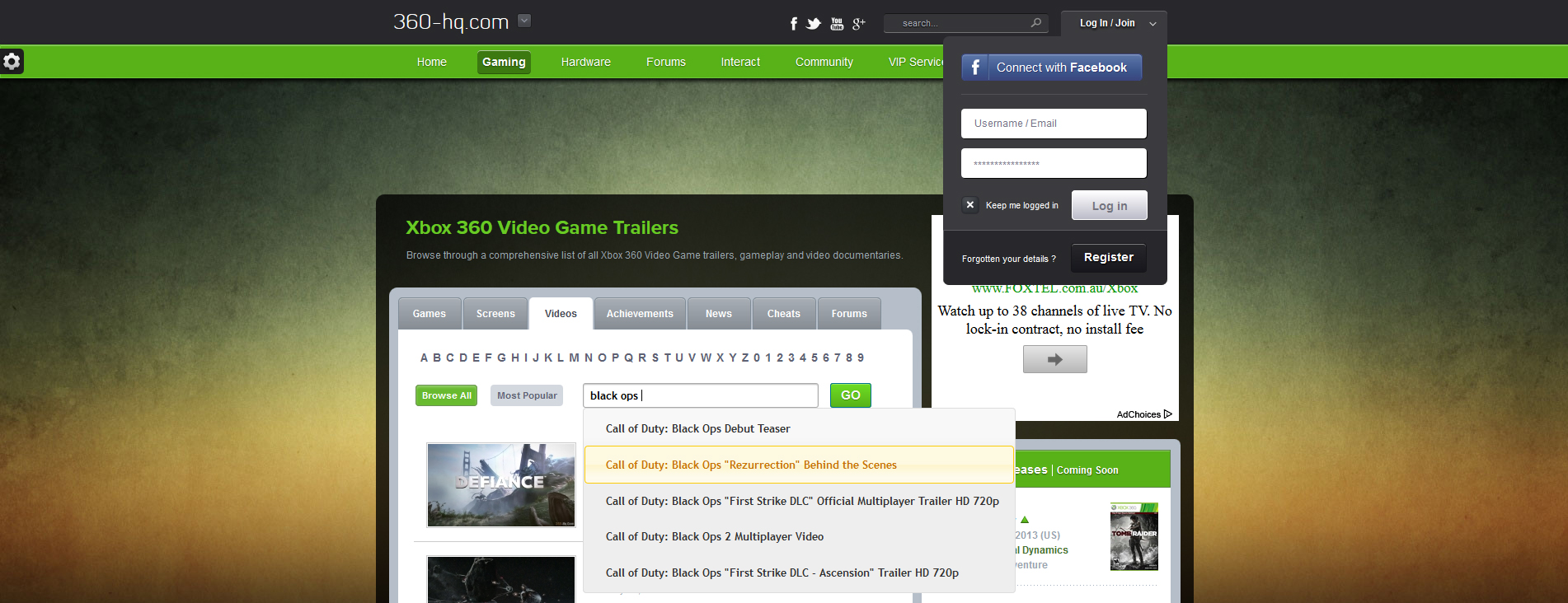Image resolution: width=1568 pixels, height=603 pixels.
Task: Select Black Ops Rezurrection Behind the Scenes suggestion
Action: [x=799, y=465]
